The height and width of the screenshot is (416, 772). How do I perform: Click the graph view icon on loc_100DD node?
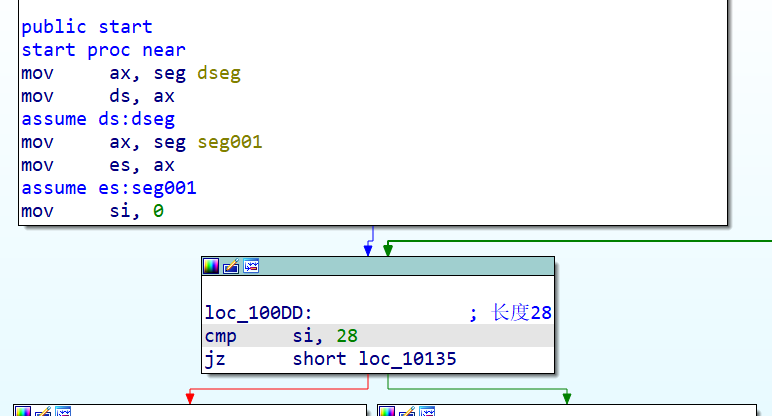[251, 266]
